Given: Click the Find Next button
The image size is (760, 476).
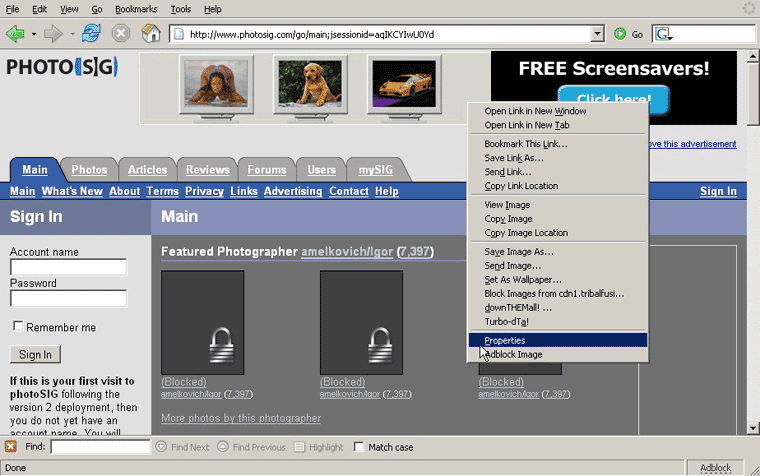Looking at the screenshot, I should [x=182, y=447].
